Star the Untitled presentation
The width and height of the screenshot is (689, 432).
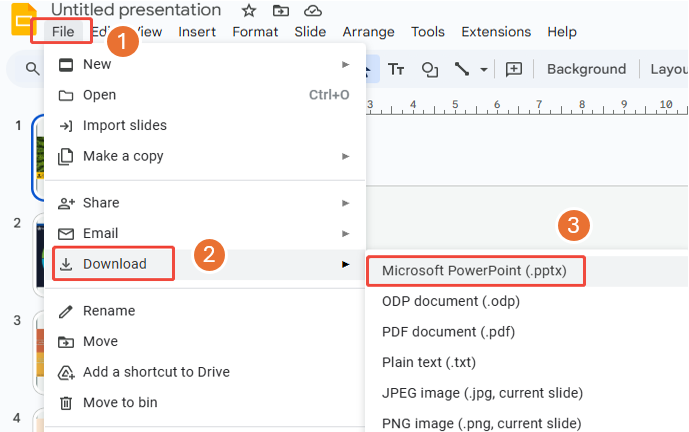[249, 11]
